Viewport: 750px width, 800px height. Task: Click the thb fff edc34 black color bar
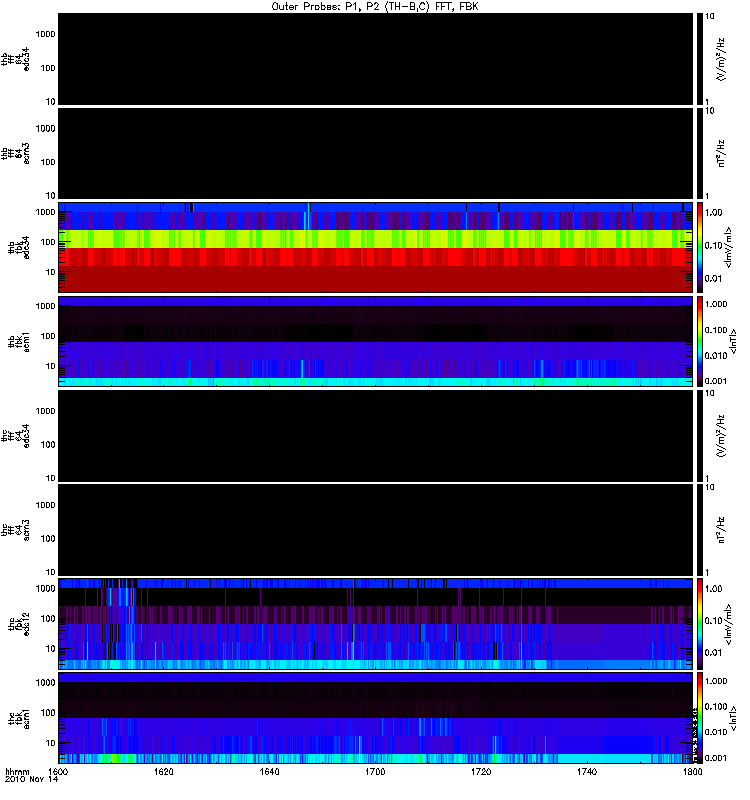pos(700,59)
